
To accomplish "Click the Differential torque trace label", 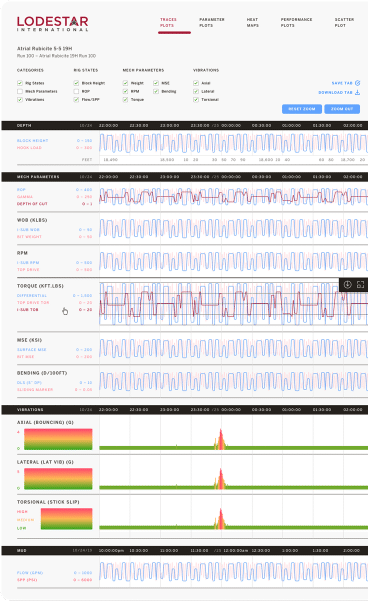I will click(x=32, y=296).
